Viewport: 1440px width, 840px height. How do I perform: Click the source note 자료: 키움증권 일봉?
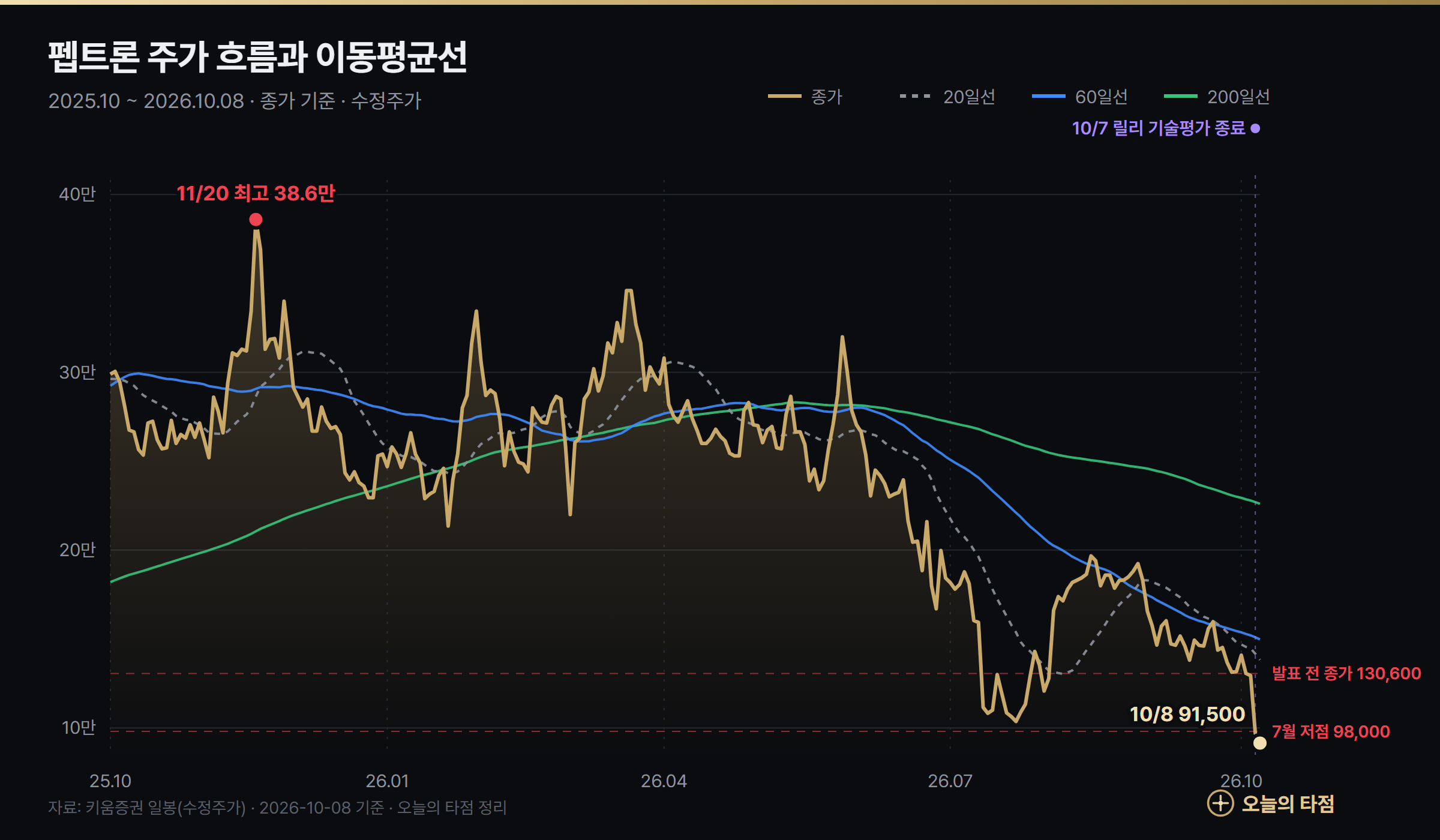click(x=277, y=808)
